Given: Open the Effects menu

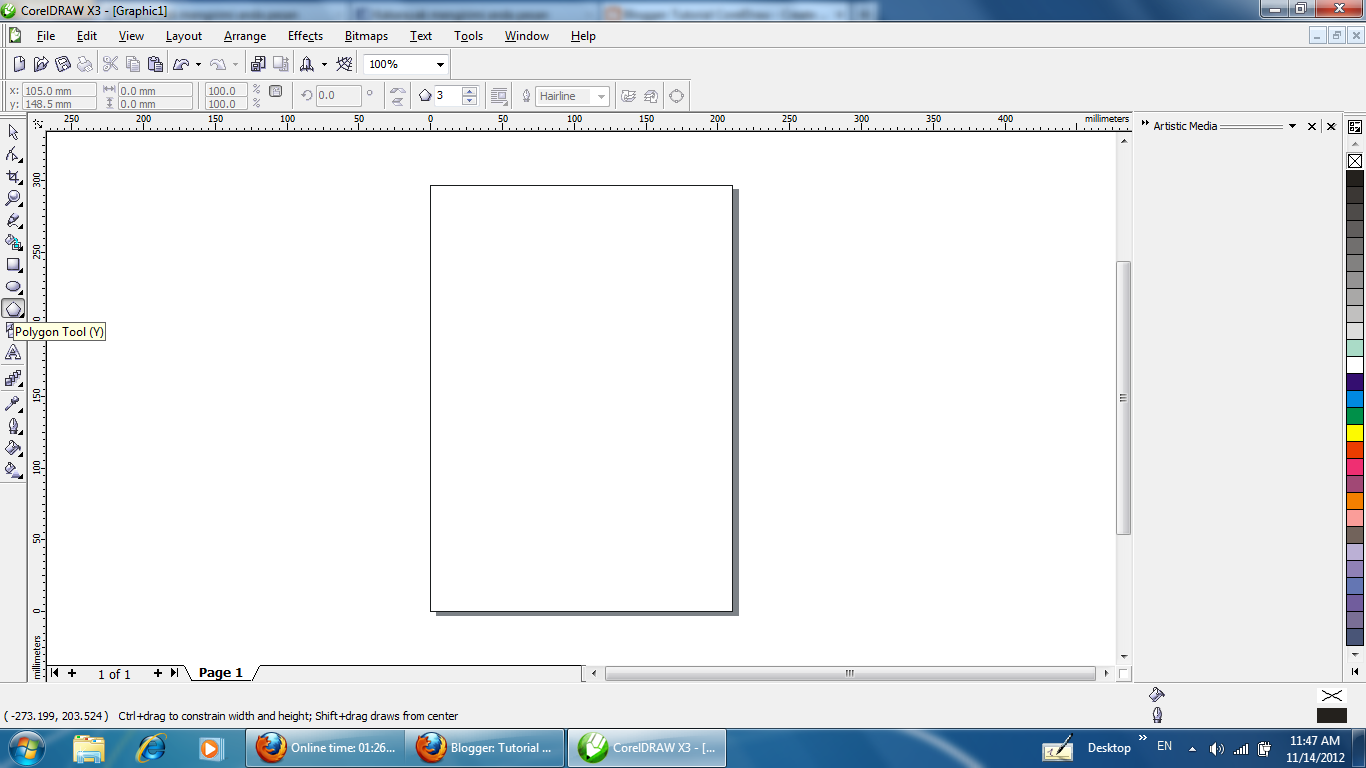Looking at the screenshot, I should pos(305,36).
